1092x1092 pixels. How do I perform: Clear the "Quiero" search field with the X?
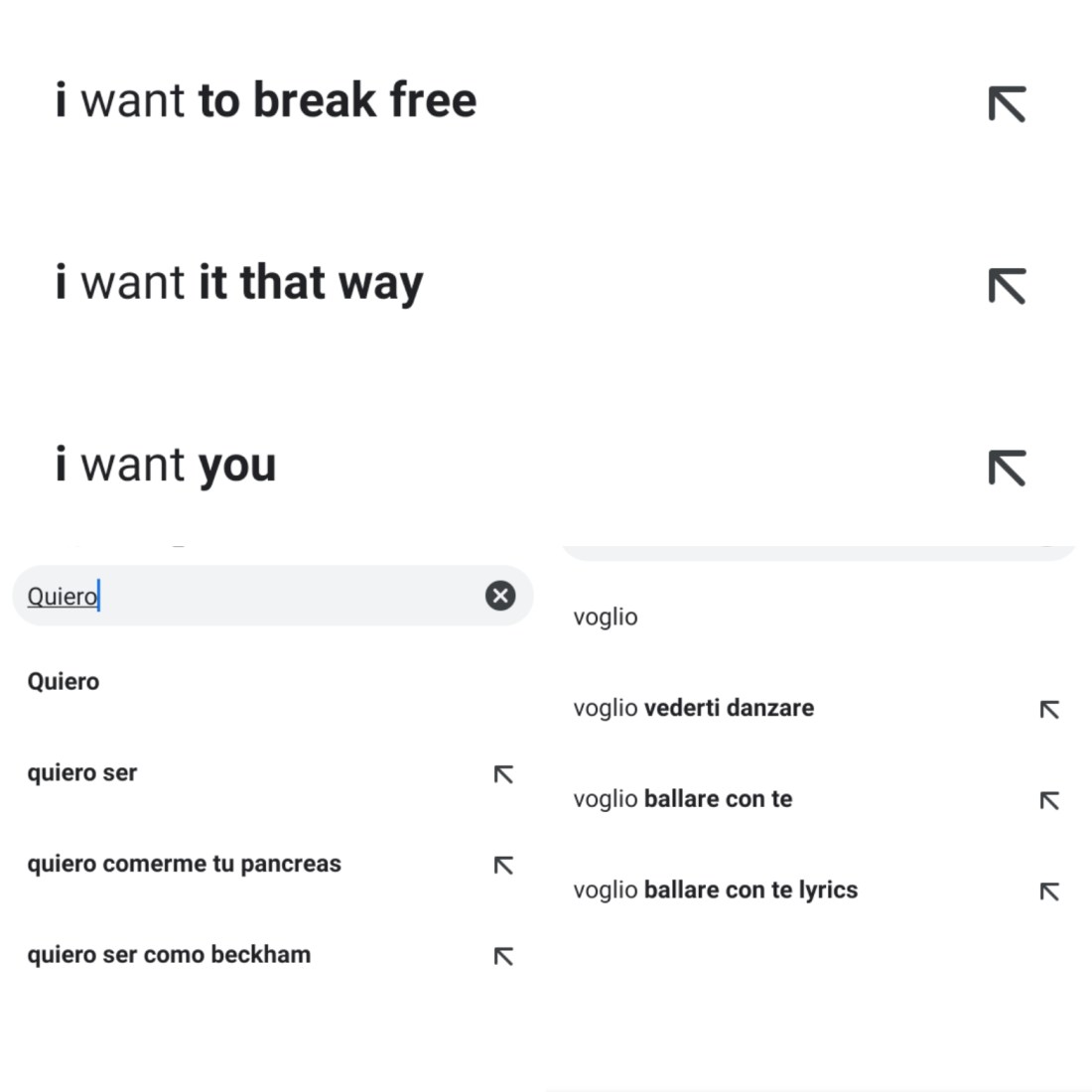(500, 596)
